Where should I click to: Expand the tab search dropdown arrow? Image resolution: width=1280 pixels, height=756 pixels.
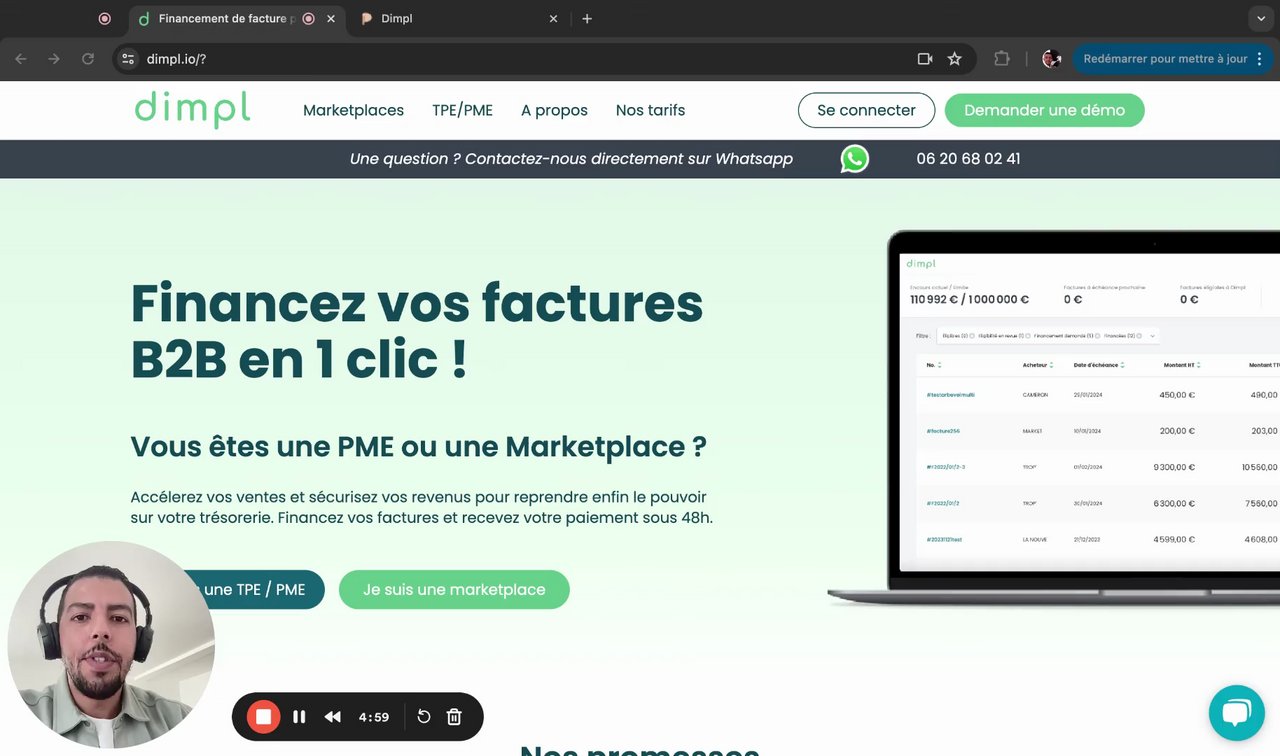(1260, 19)
